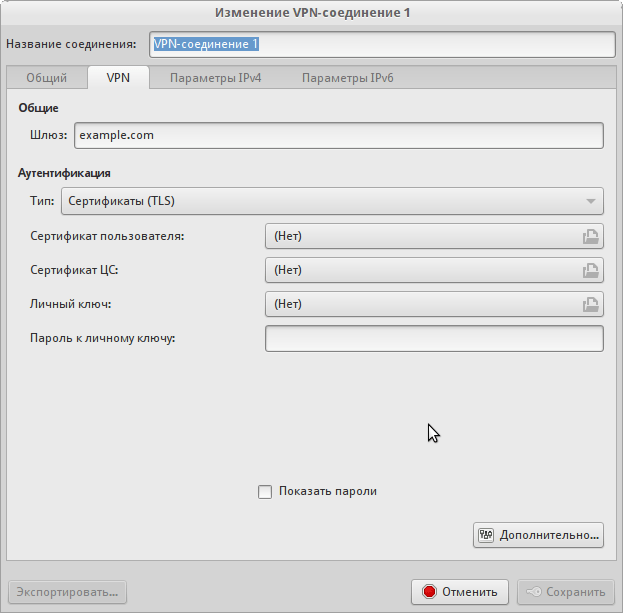Screen dimensions: 623x613
Task: Open the Личный ключ (Нет) file selector
Action: coord(420,304)
